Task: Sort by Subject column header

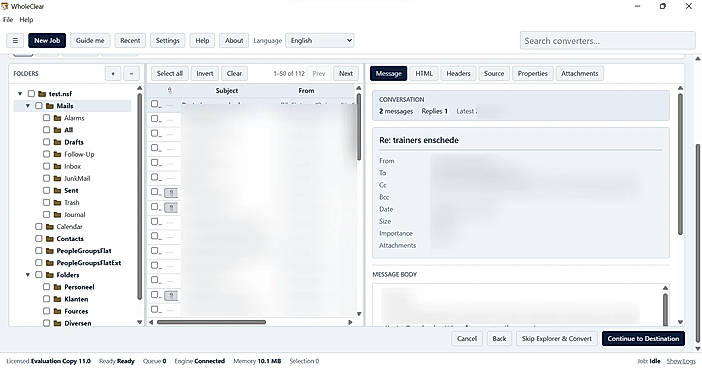Action: pyautogui.click(x=227, y=90)
